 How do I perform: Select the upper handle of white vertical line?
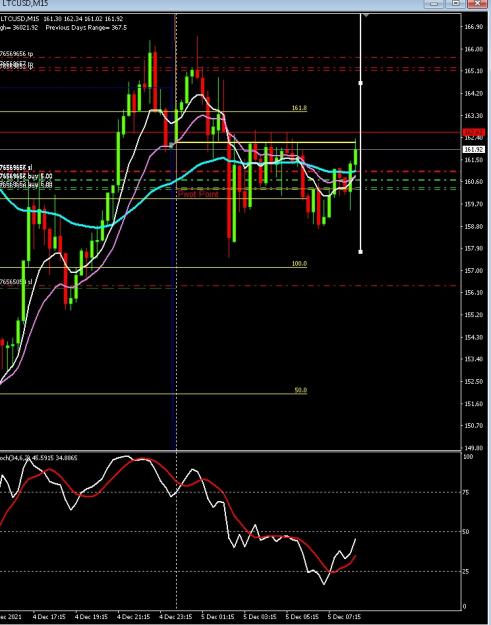tap(361, 83)
